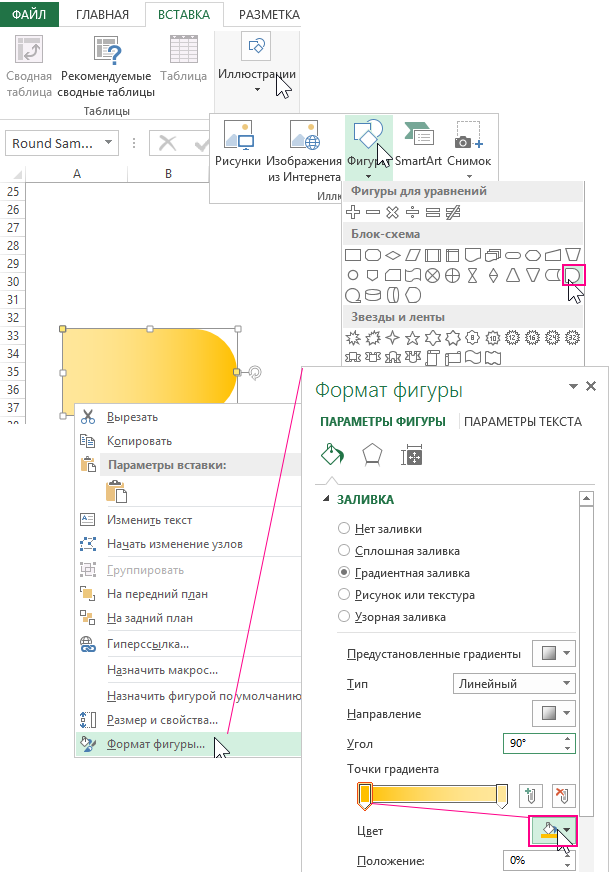Open Предустановленные градиенты dropdown
Screen dimensions: 609x872
coord(554,653)
